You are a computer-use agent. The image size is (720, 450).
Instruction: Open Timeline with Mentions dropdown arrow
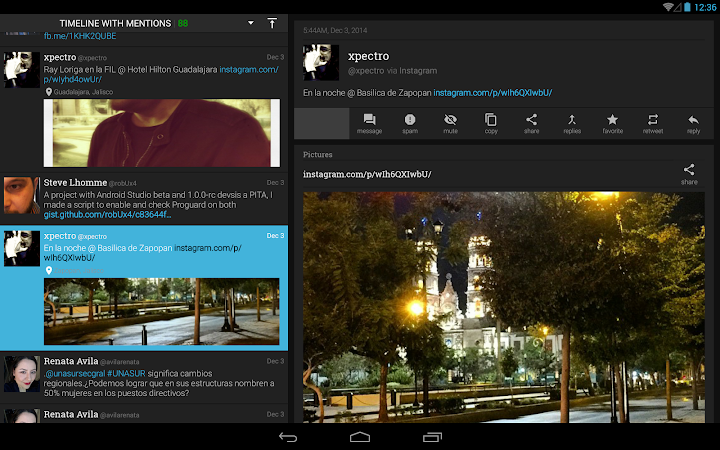pyautogui.click(x=250, y=22)
